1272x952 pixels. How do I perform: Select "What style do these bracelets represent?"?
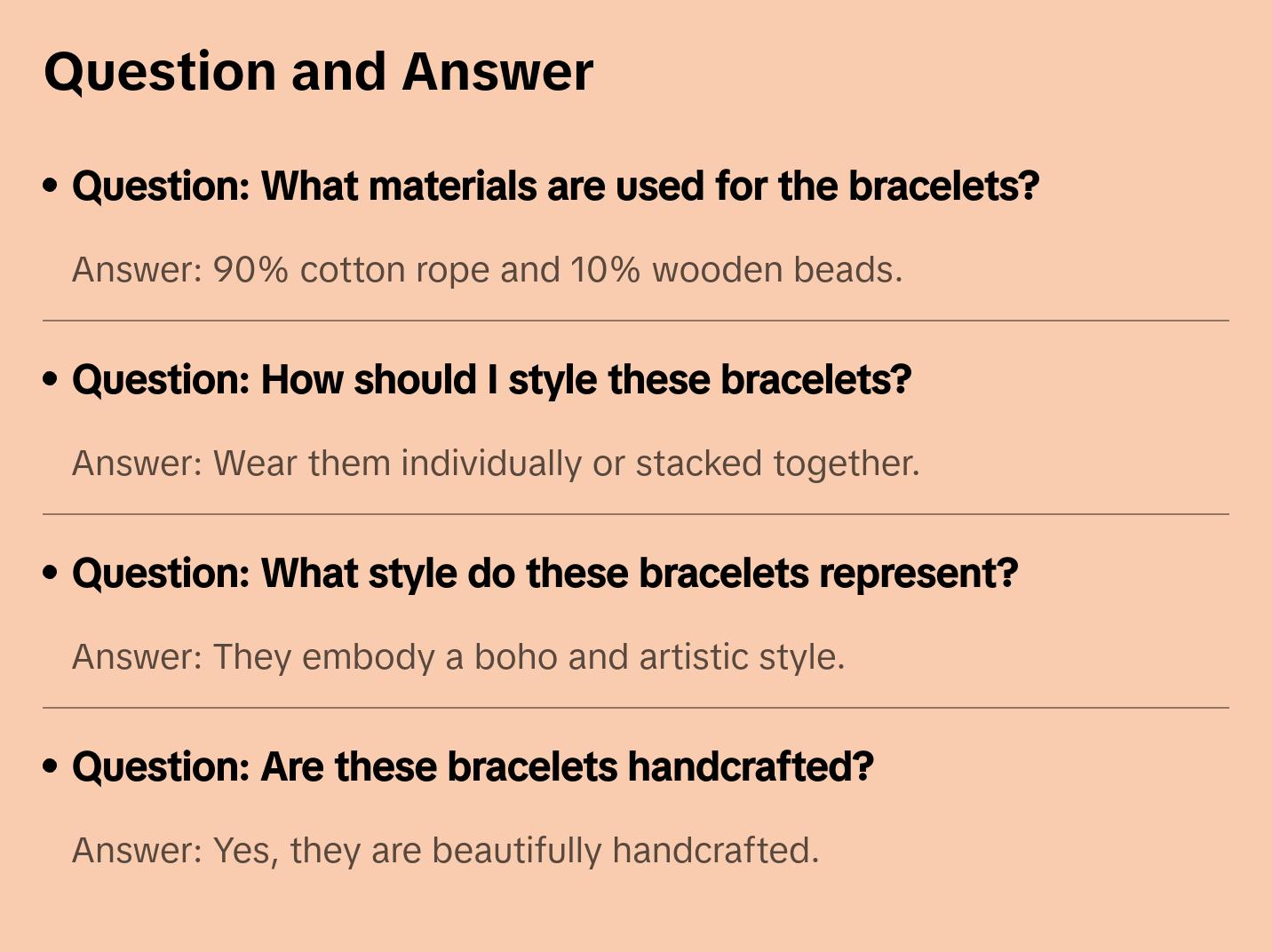click(545, 574)
